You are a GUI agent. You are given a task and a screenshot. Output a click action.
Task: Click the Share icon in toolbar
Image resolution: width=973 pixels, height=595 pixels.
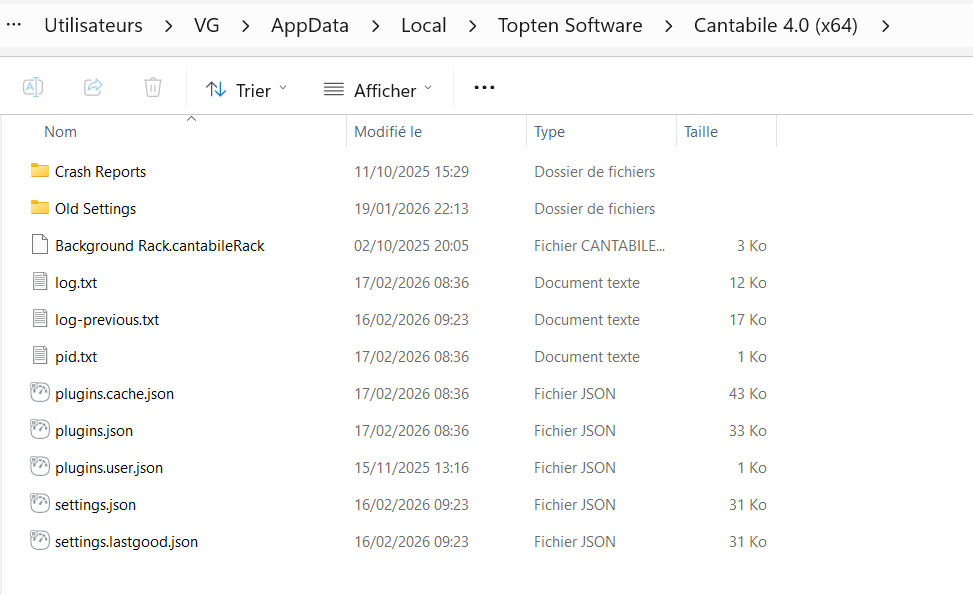point(93,88)
